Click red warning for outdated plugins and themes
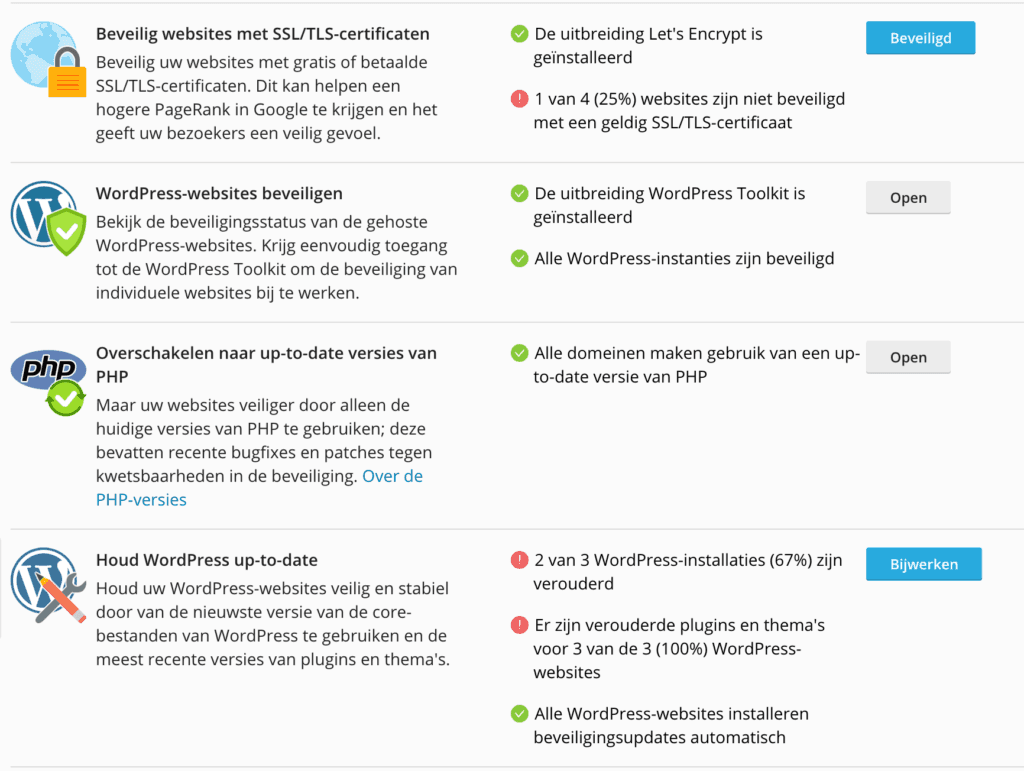The image size is (1024, 771). [519, 625]
